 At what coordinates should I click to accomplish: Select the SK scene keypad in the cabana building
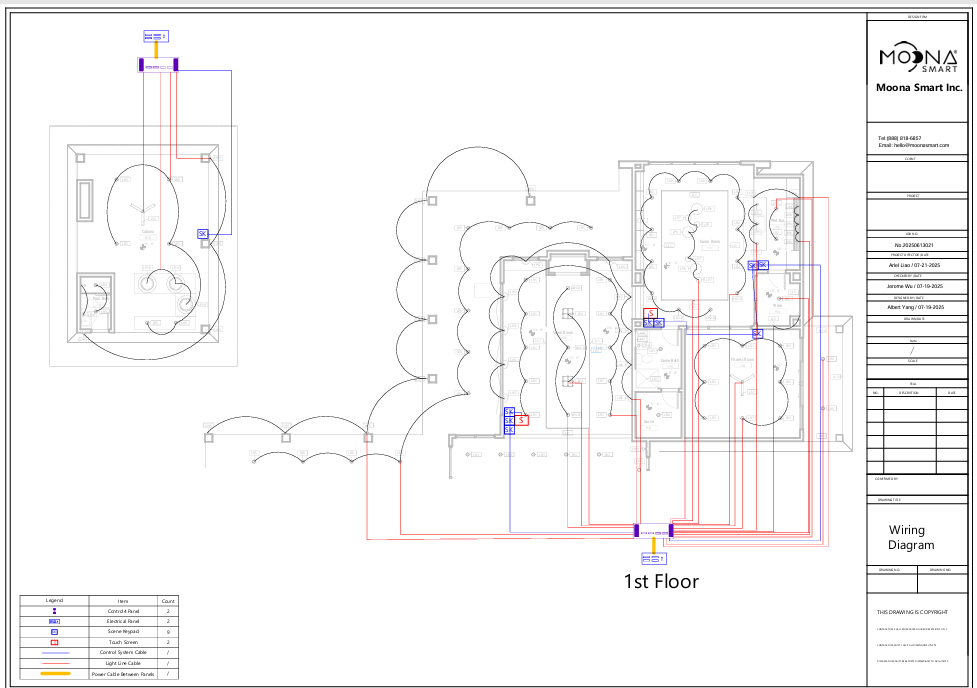click(x=203, y=234)
